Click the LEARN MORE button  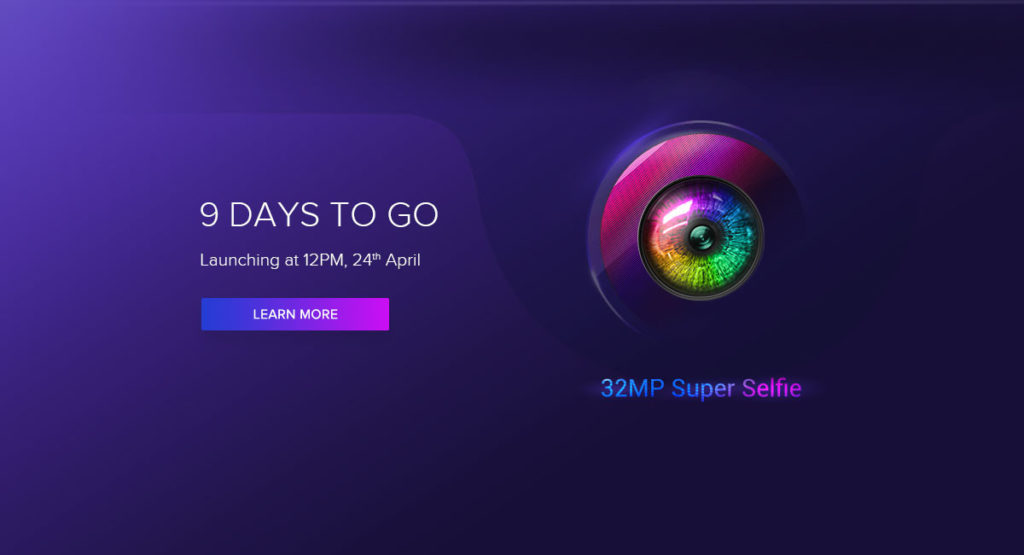295,314
